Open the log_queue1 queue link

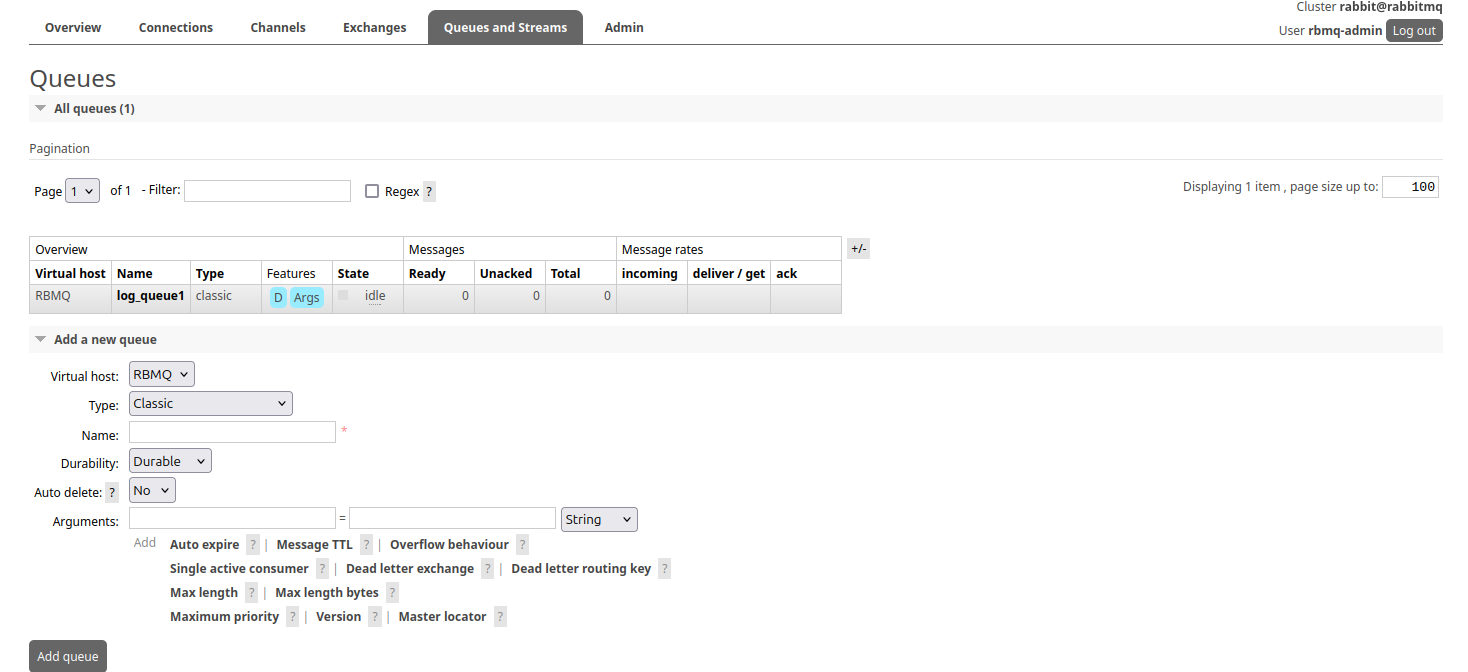point(150,296)
